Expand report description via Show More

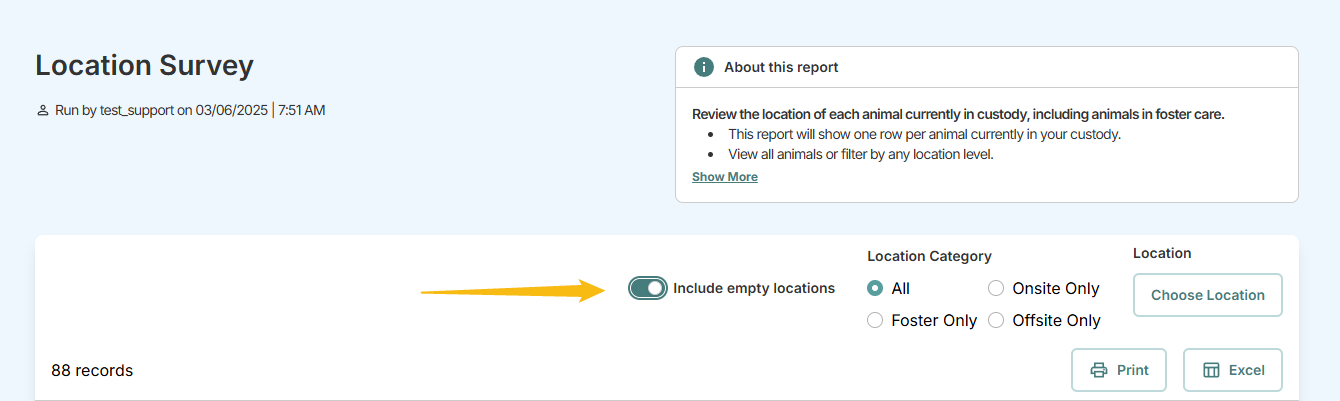(725, 177)
